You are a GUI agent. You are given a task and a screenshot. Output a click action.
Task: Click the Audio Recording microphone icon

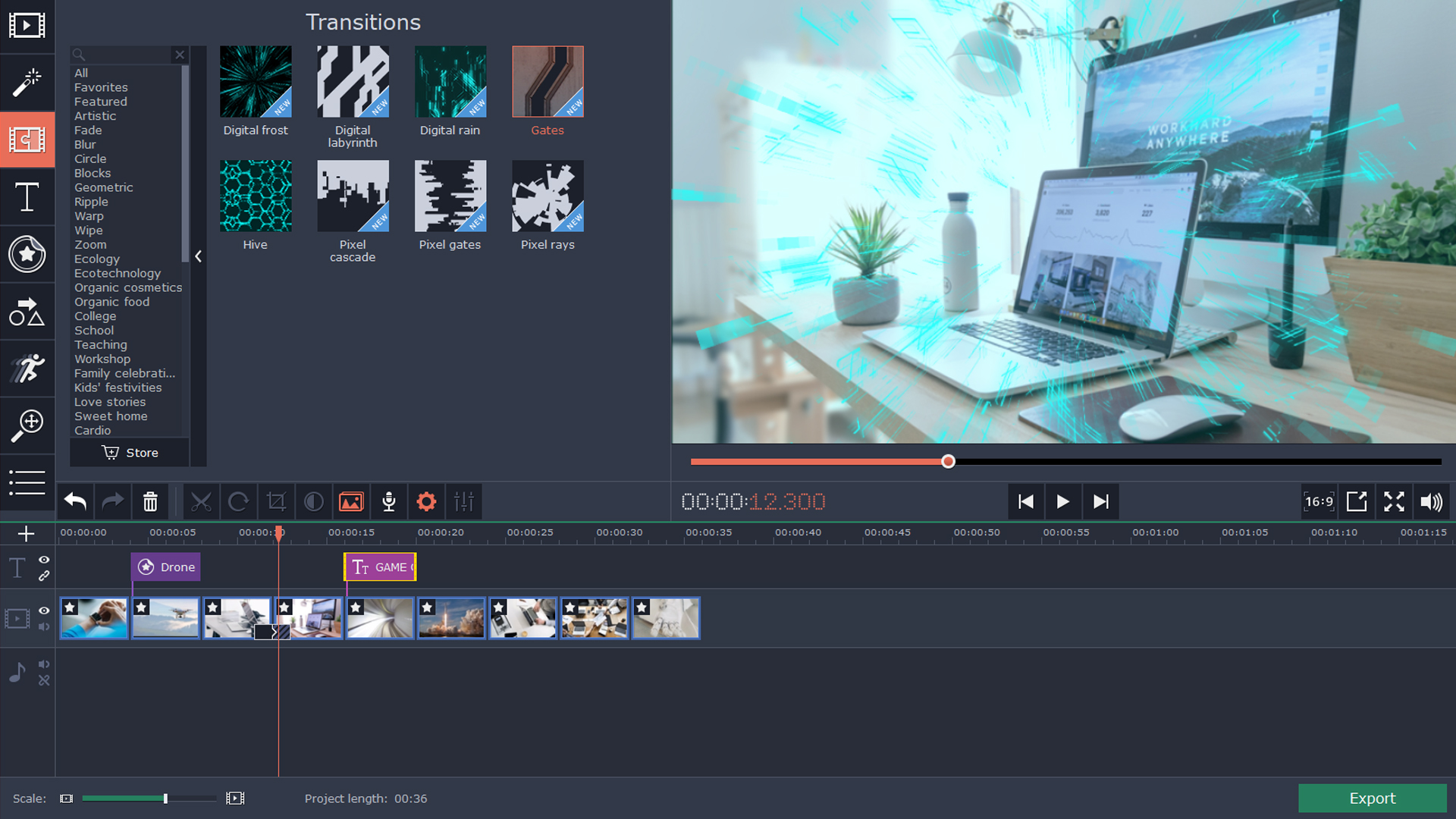coord(389,501)
